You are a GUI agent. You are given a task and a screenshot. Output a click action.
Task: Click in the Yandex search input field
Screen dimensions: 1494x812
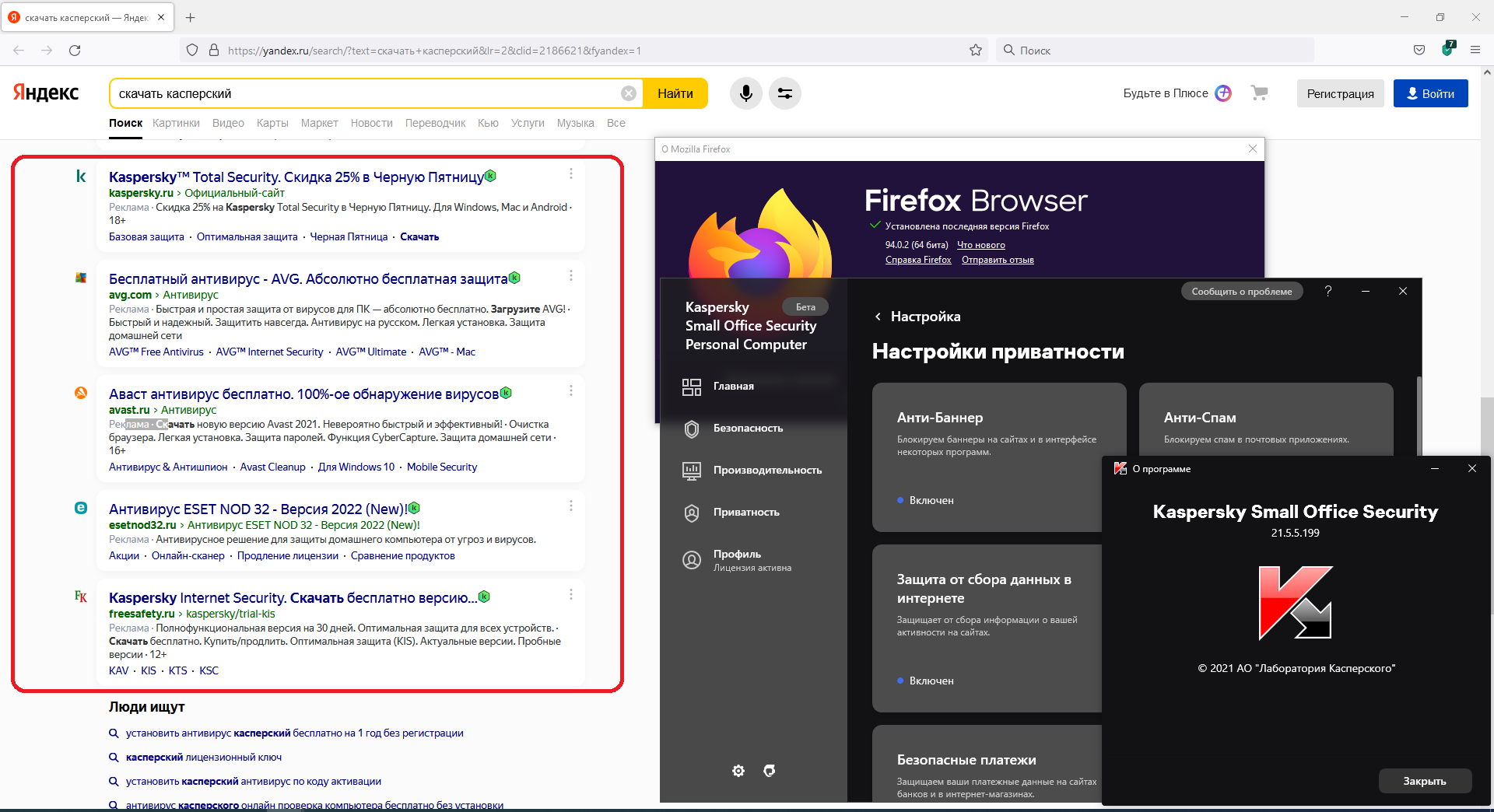366,93
